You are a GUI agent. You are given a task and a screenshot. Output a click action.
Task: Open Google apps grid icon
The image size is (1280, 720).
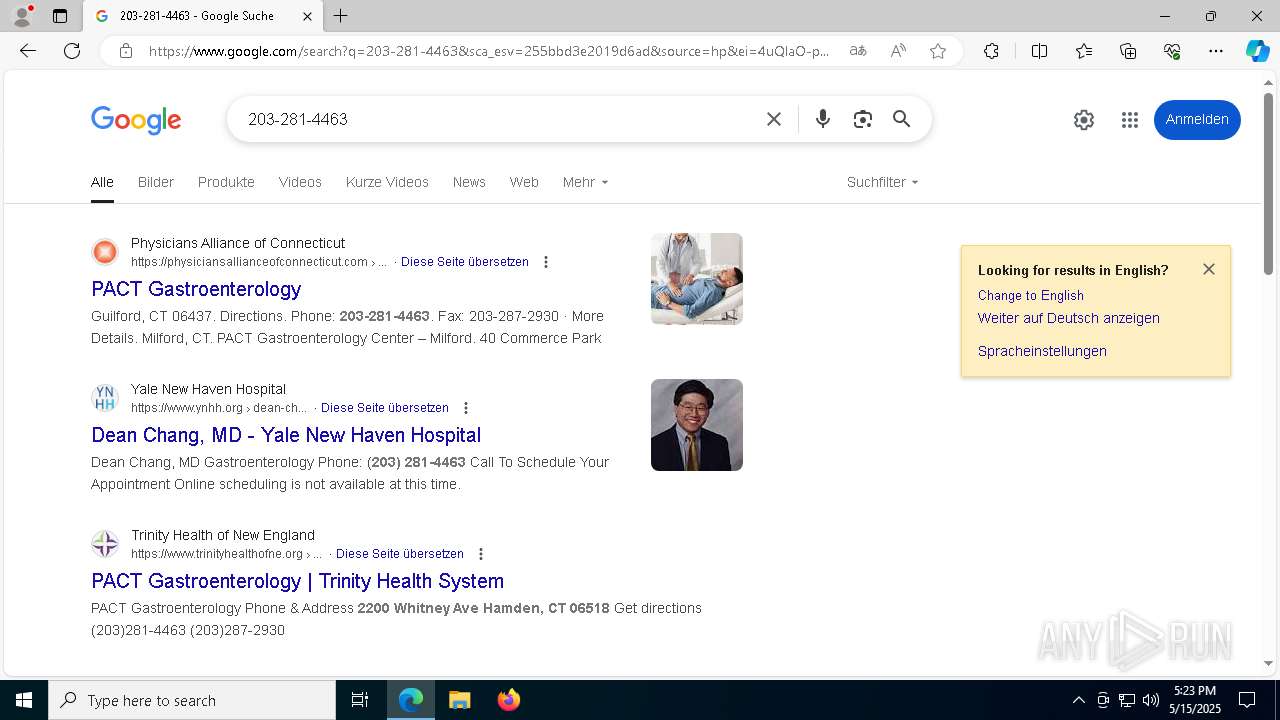[1130, 120]
